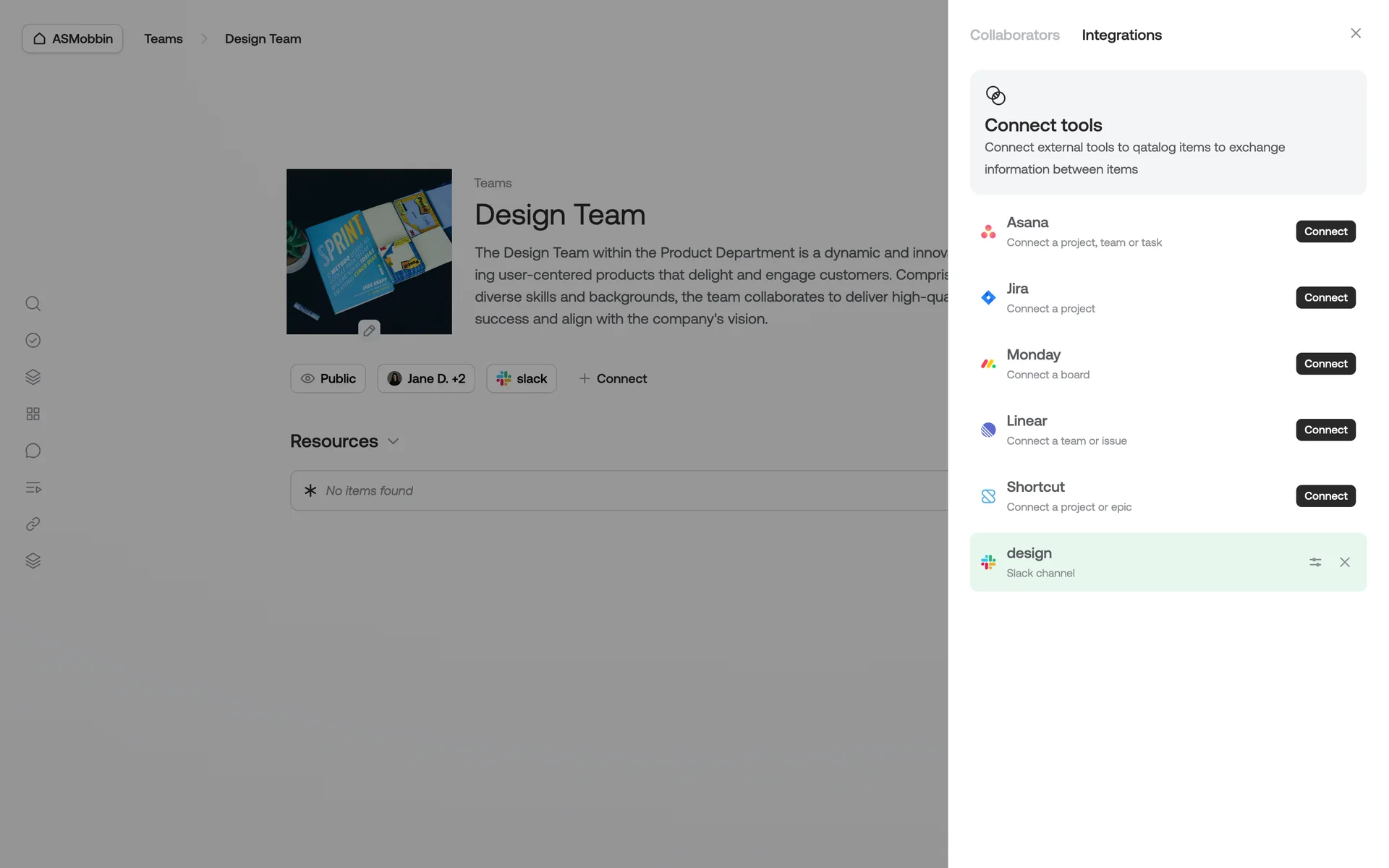
Task: Open the slack integration chip
Action: (x=521, y=378)
